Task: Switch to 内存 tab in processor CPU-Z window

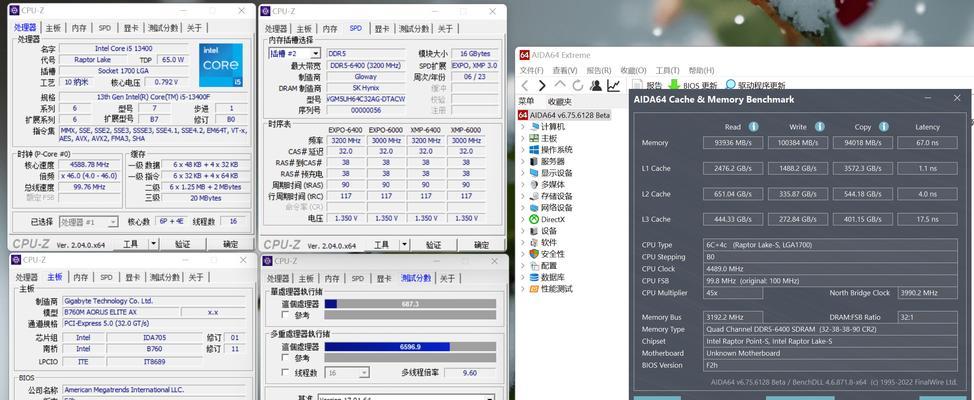Action: pos(80,28)
